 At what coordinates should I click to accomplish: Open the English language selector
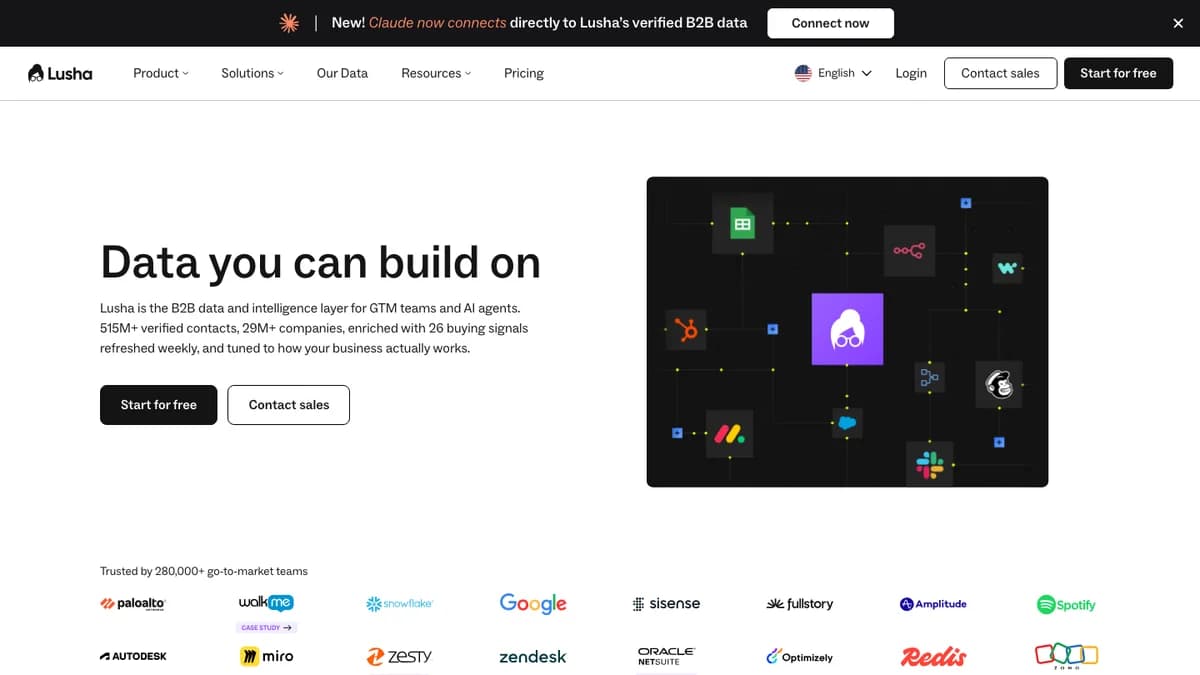834,73
